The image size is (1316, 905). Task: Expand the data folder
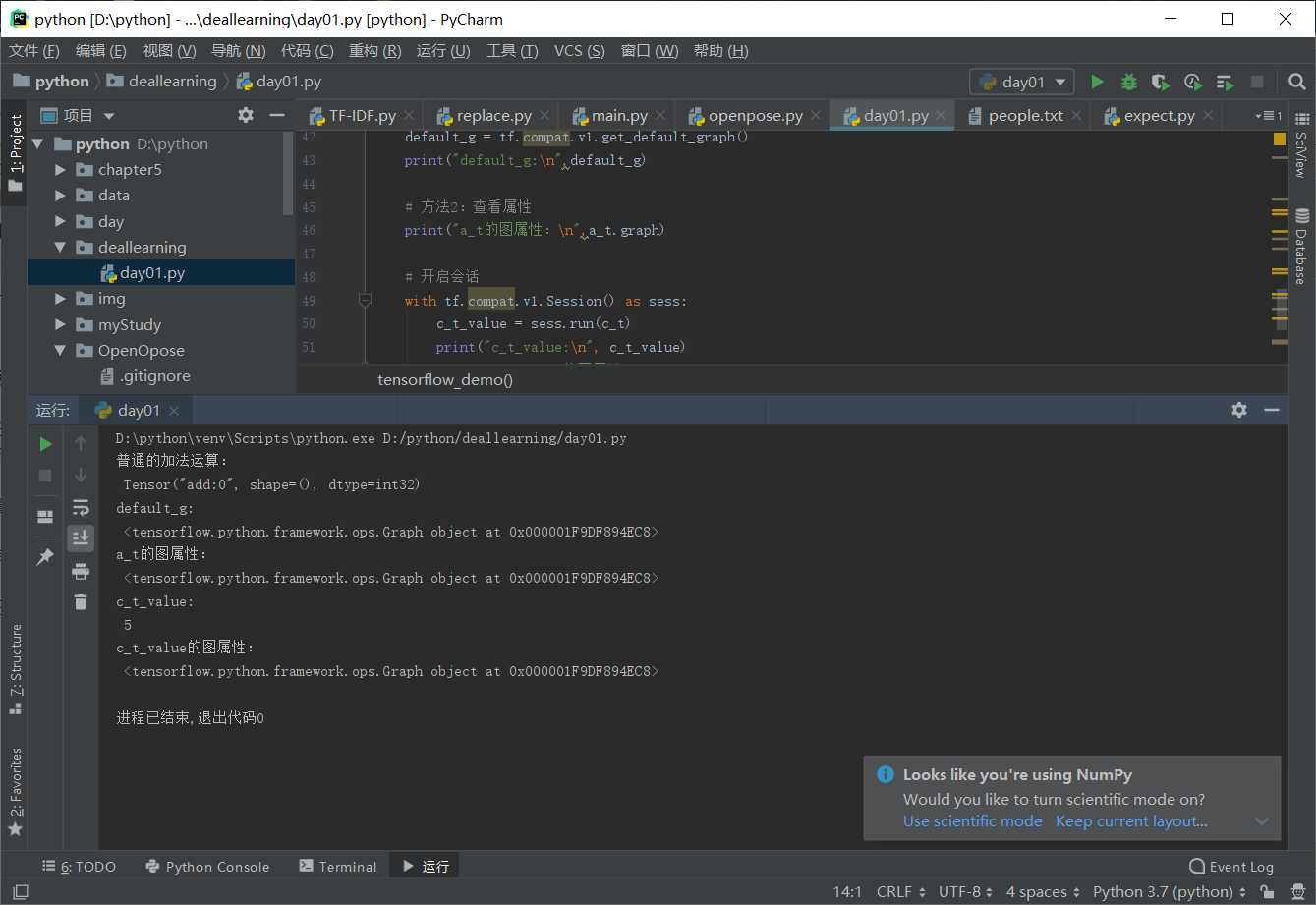(x=60, y=195)
